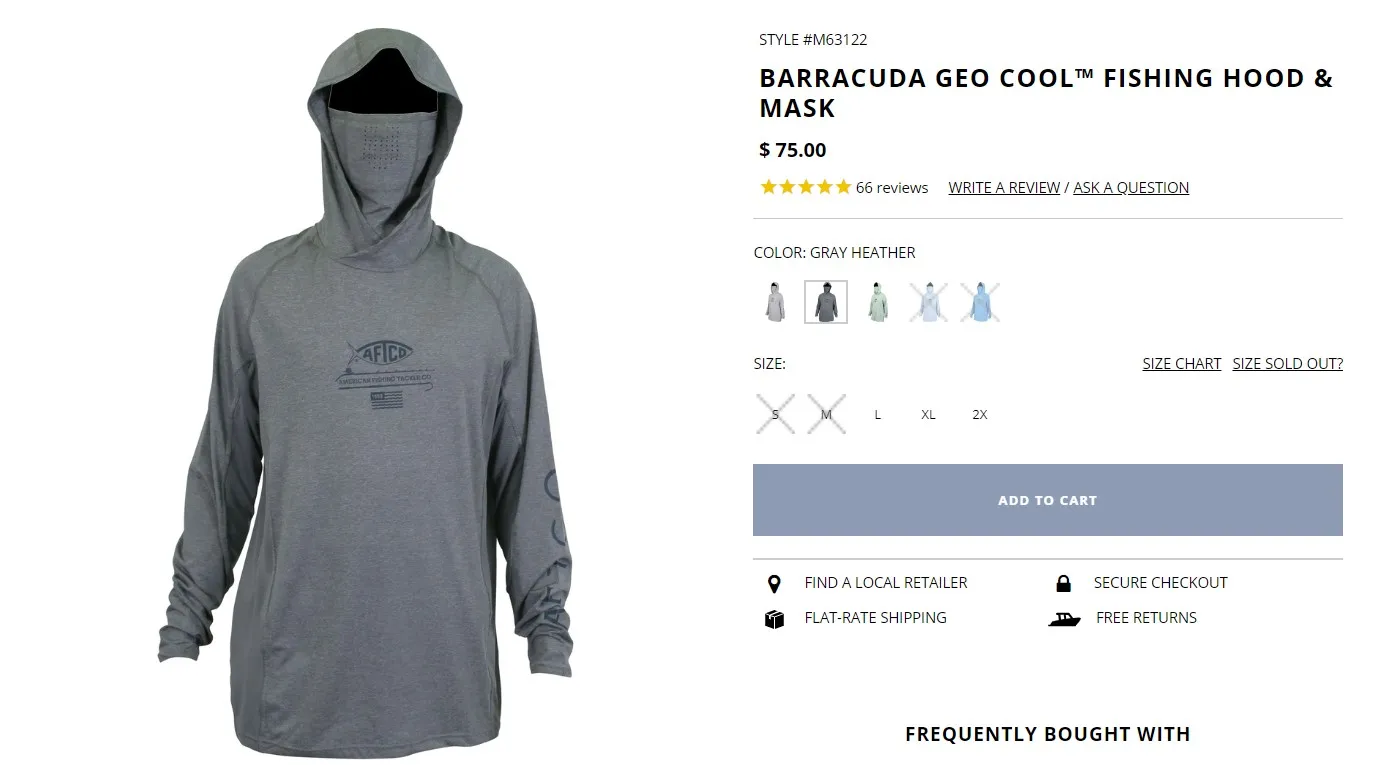The width and height of the screenshot is (1395, 765).
Task: Open the Size Chart link
Action: pyautogui.click(x=1181, y=364)
